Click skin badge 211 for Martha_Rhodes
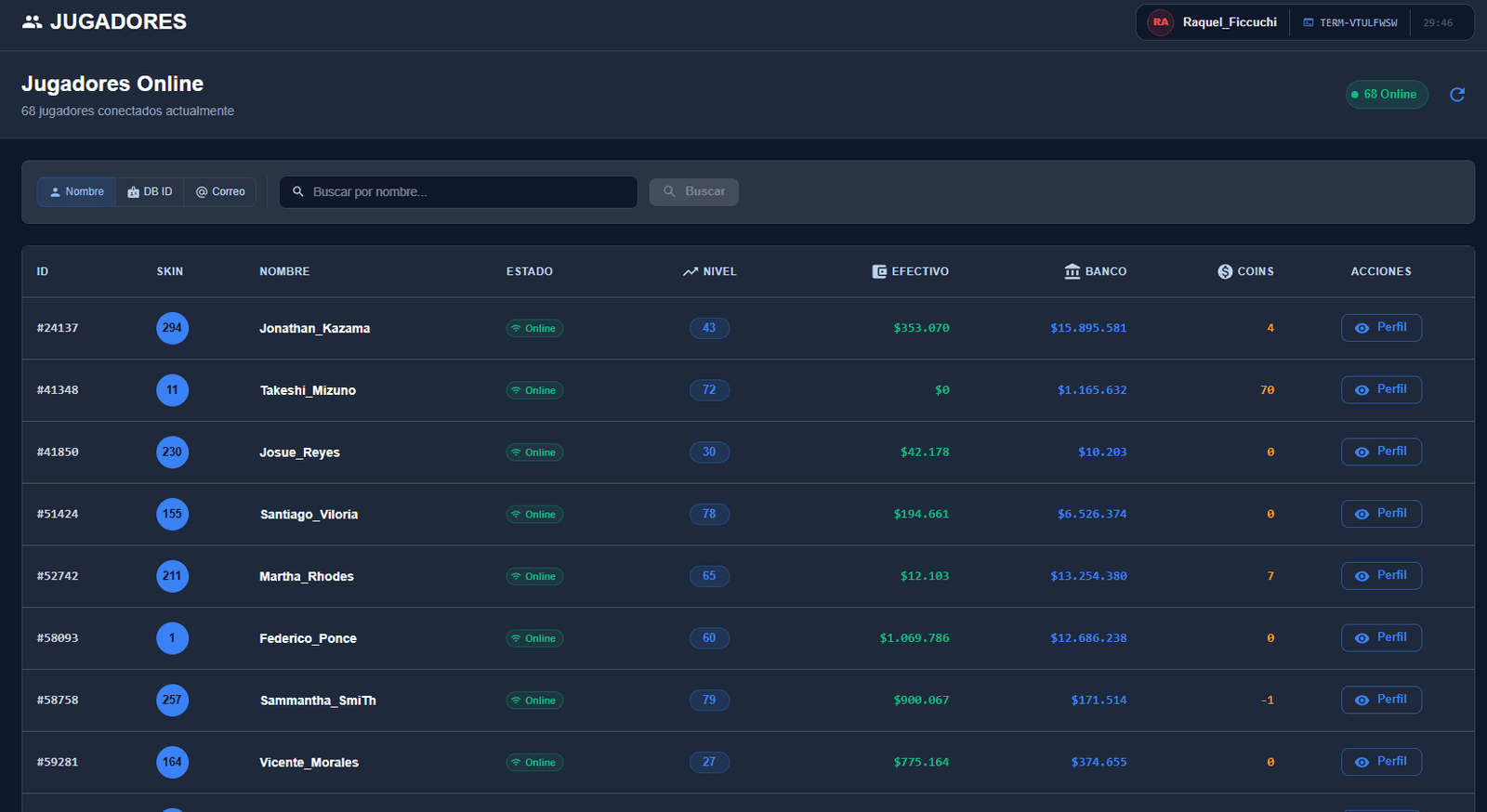The width and height of the screenshot is (1487, 812). coord(172,576)
